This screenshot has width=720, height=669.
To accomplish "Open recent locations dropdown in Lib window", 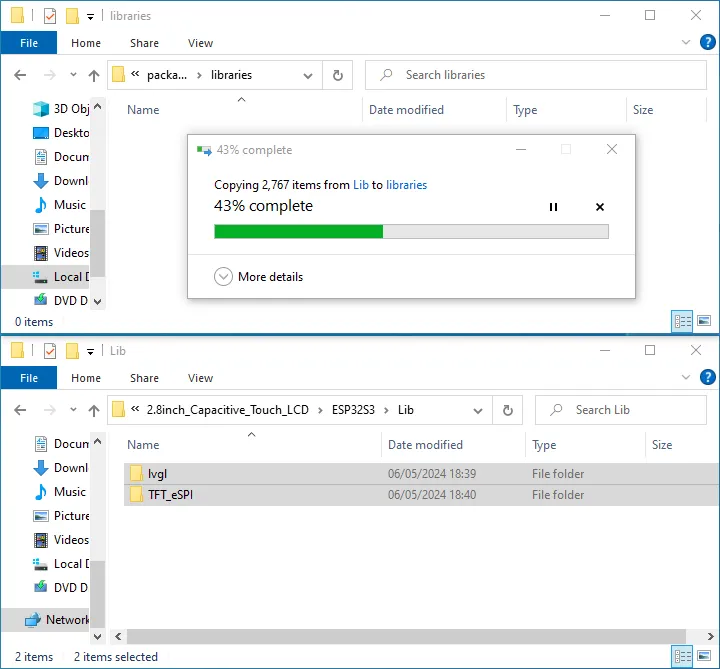I will click(73, 410).
